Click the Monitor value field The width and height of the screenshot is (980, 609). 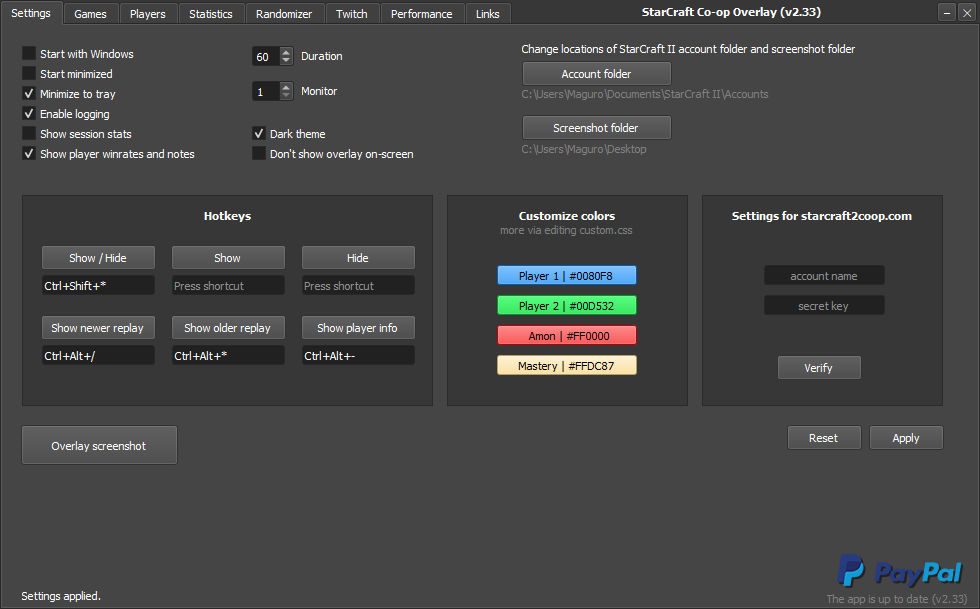pos(266,91)
